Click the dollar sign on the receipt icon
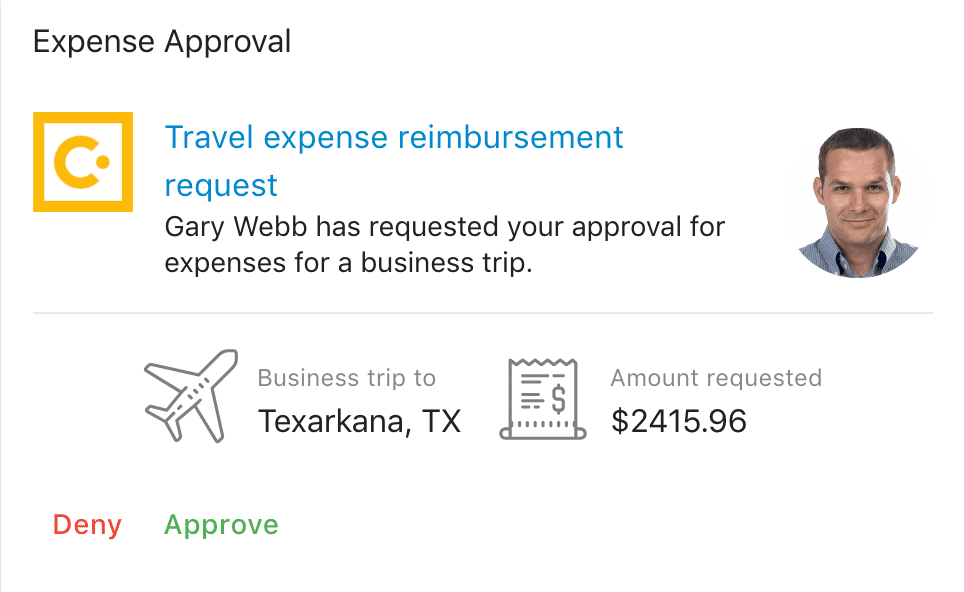The height and width of the screenshot is (592, 964). 558,399
